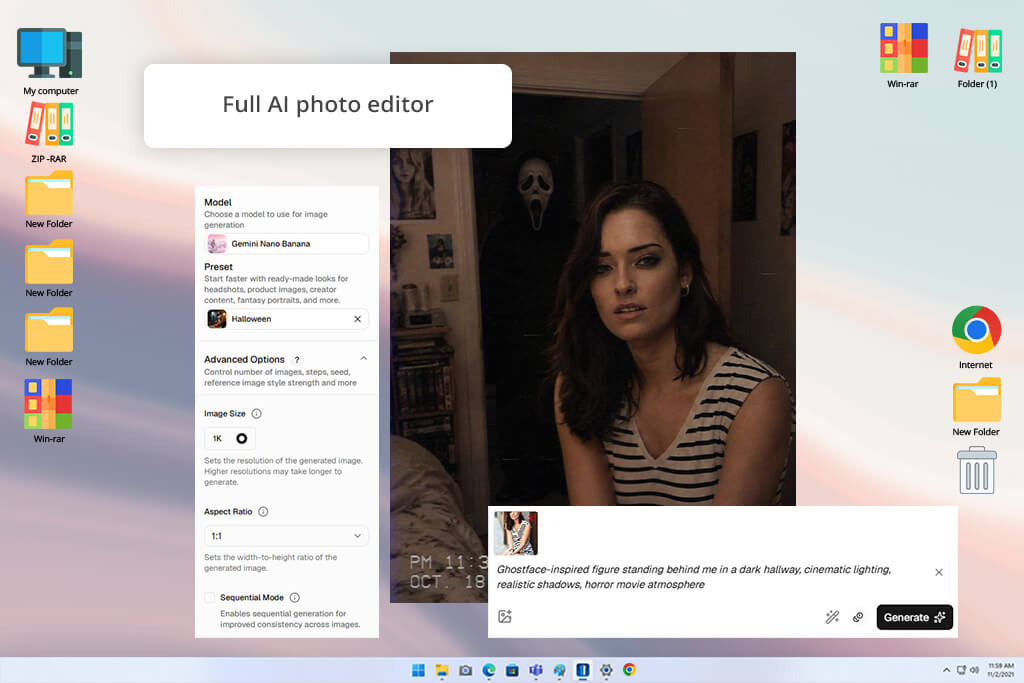Click the Gemini Nano Banana model icon
The image size is (1024, 683).
[x=217, y=244]
